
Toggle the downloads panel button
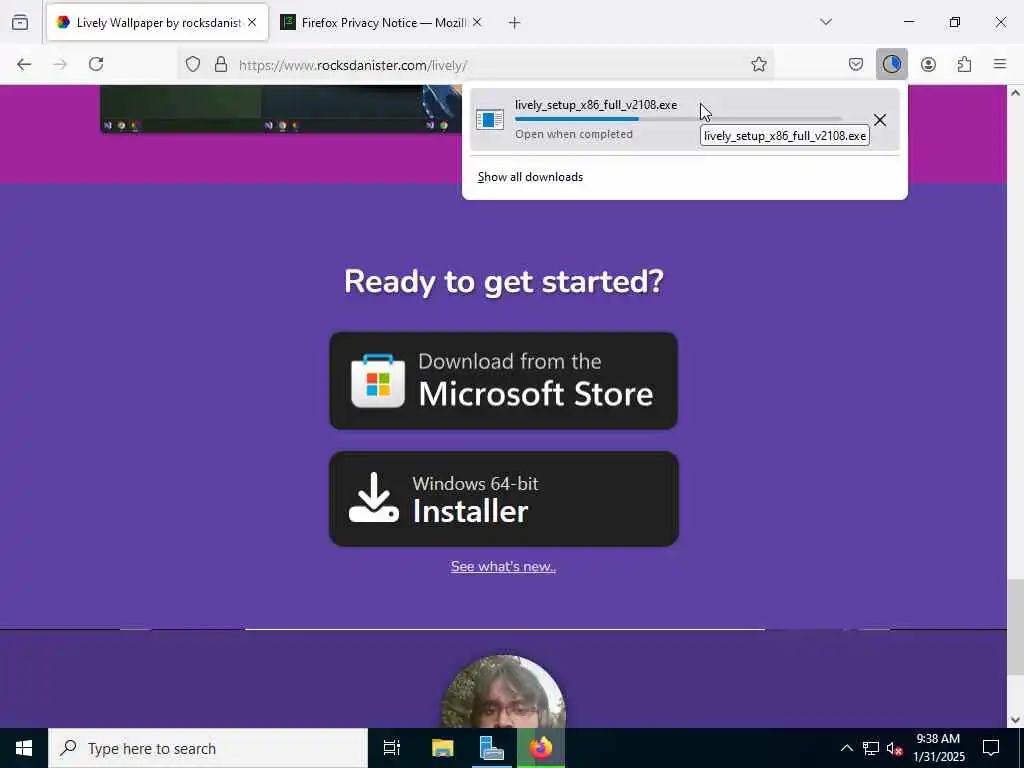891,64
